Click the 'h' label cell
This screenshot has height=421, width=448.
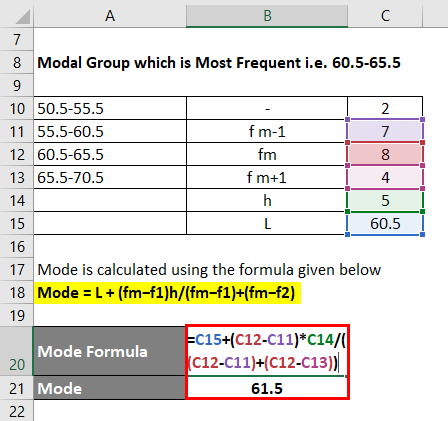click(267, 200)
